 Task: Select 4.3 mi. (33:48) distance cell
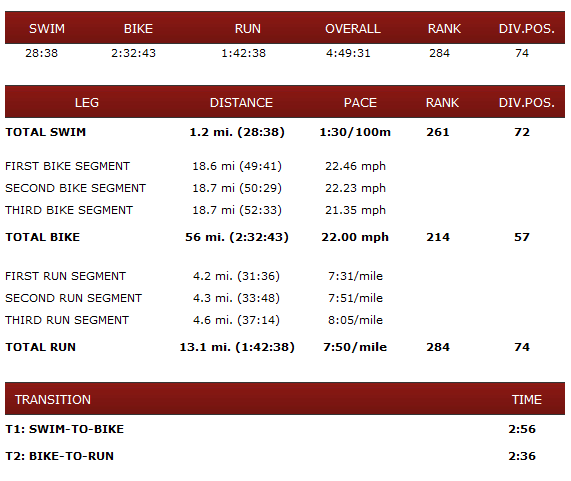[x=236, y=298]
